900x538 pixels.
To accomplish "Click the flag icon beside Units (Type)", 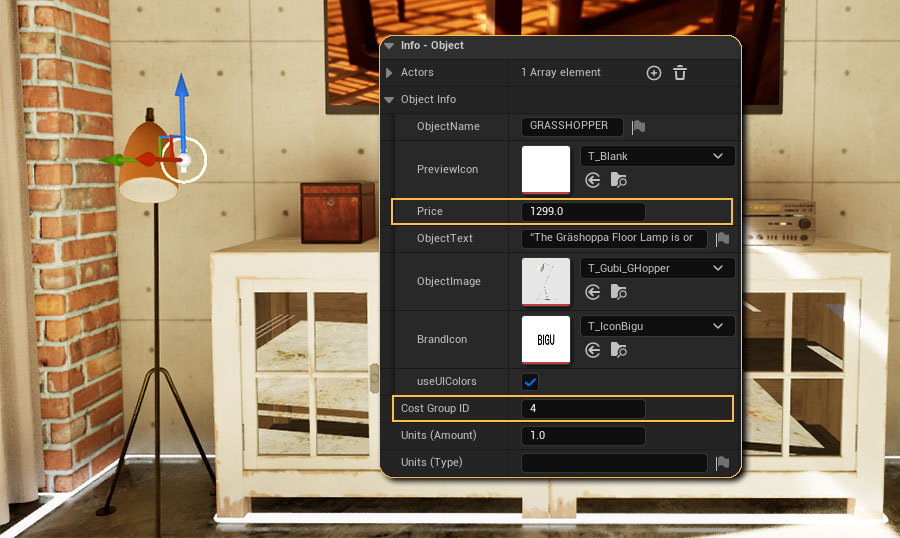I will (722, 463).
